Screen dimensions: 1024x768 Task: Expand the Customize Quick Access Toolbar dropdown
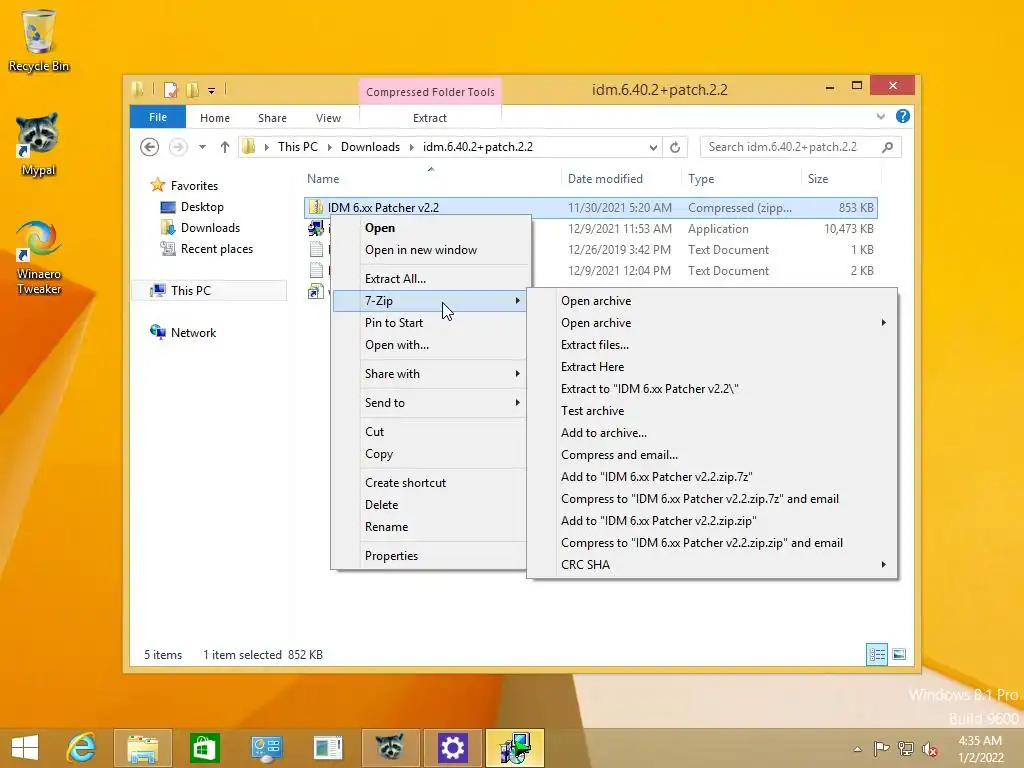tap(212, 91)
